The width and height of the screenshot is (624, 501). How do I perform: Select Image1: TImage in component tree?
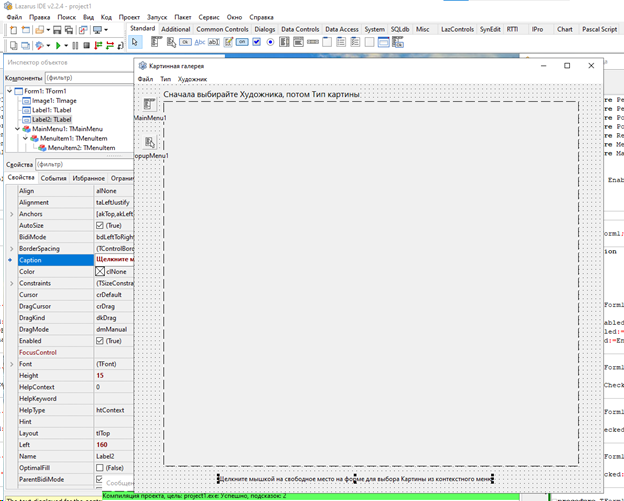[x=54, y=101]
